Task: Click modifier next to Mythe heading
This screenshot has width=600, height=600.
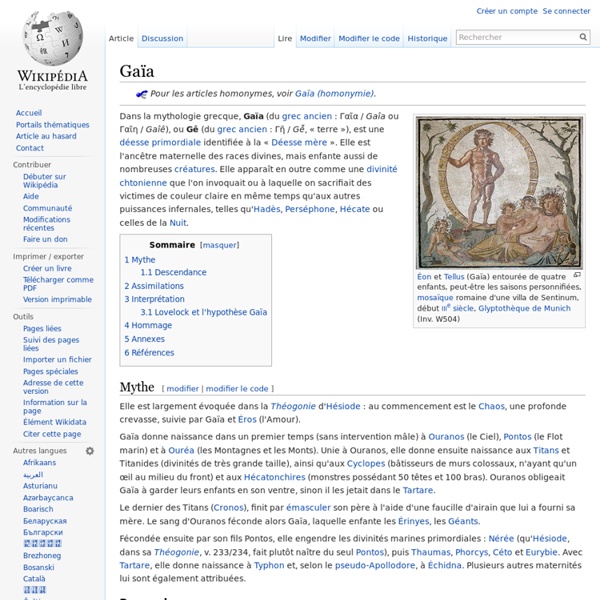Action: (x=183, y=389)
